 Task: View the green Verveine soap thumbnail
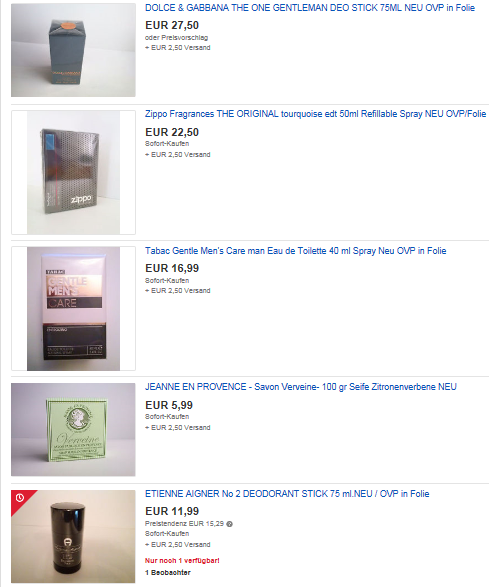pos(73,429)
